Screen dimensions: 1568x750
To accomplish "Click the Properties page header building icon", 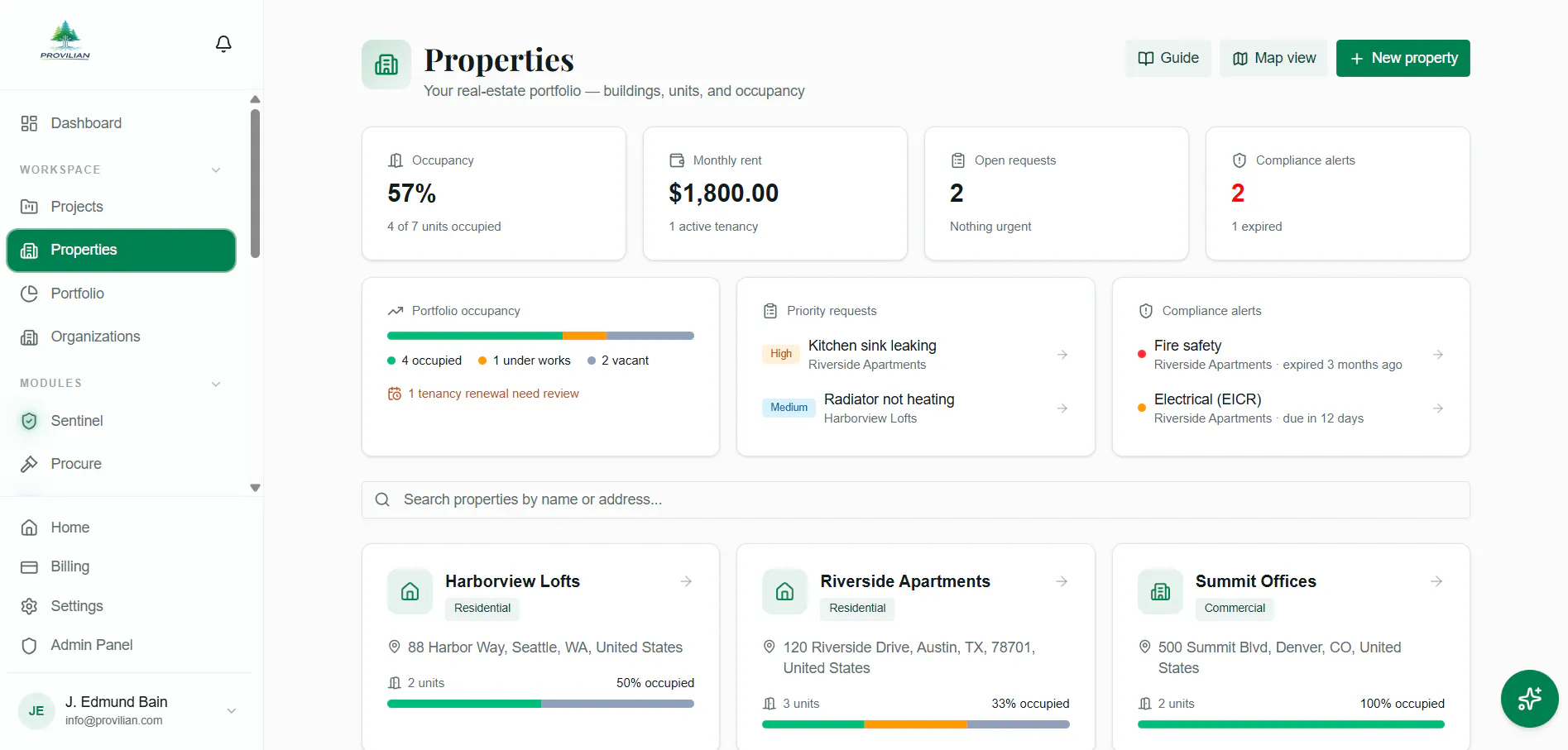I will (386, 64).
